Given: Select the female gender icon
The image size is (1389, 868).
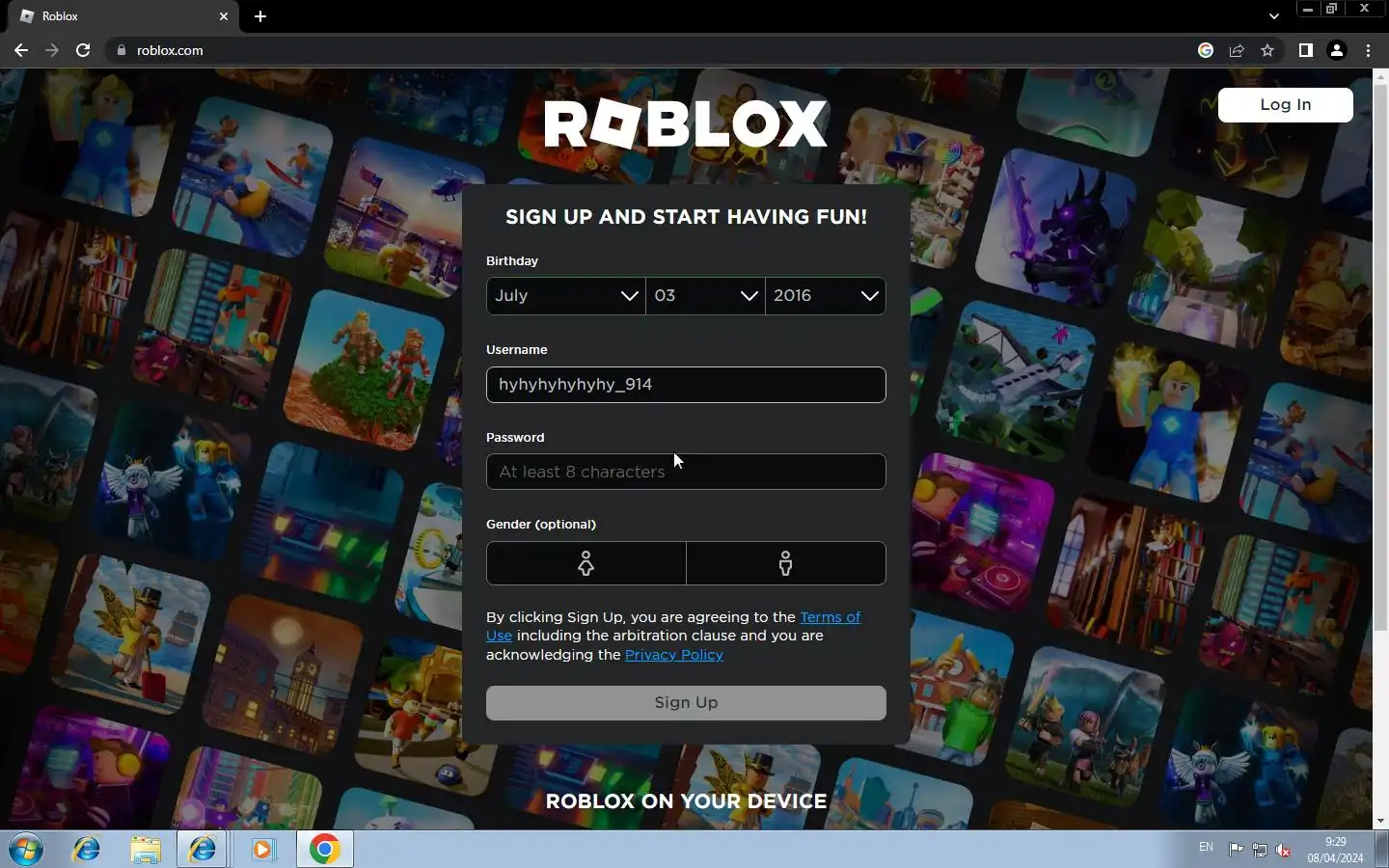Looking at the screenshot, I should click(x=586, y=563).
